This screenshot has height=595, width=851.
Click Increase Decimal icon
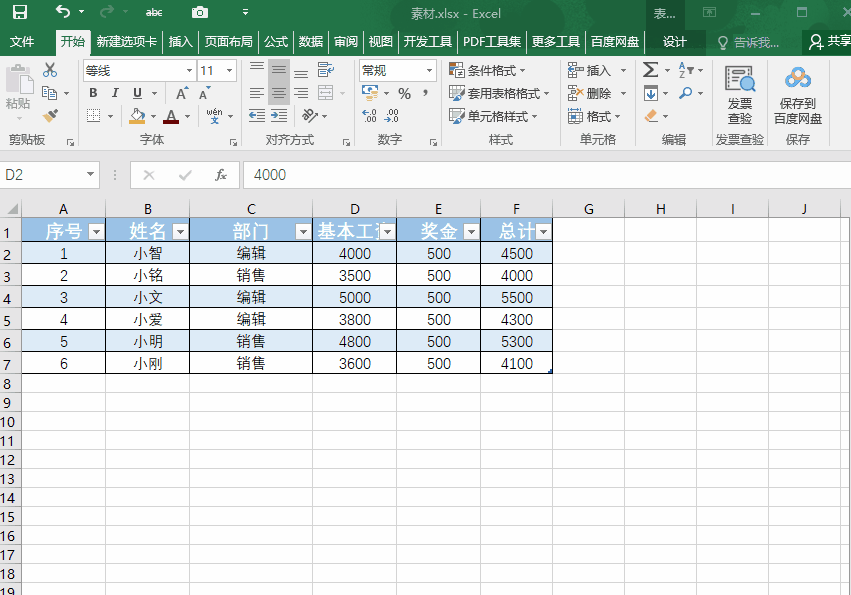pos(369,116)
